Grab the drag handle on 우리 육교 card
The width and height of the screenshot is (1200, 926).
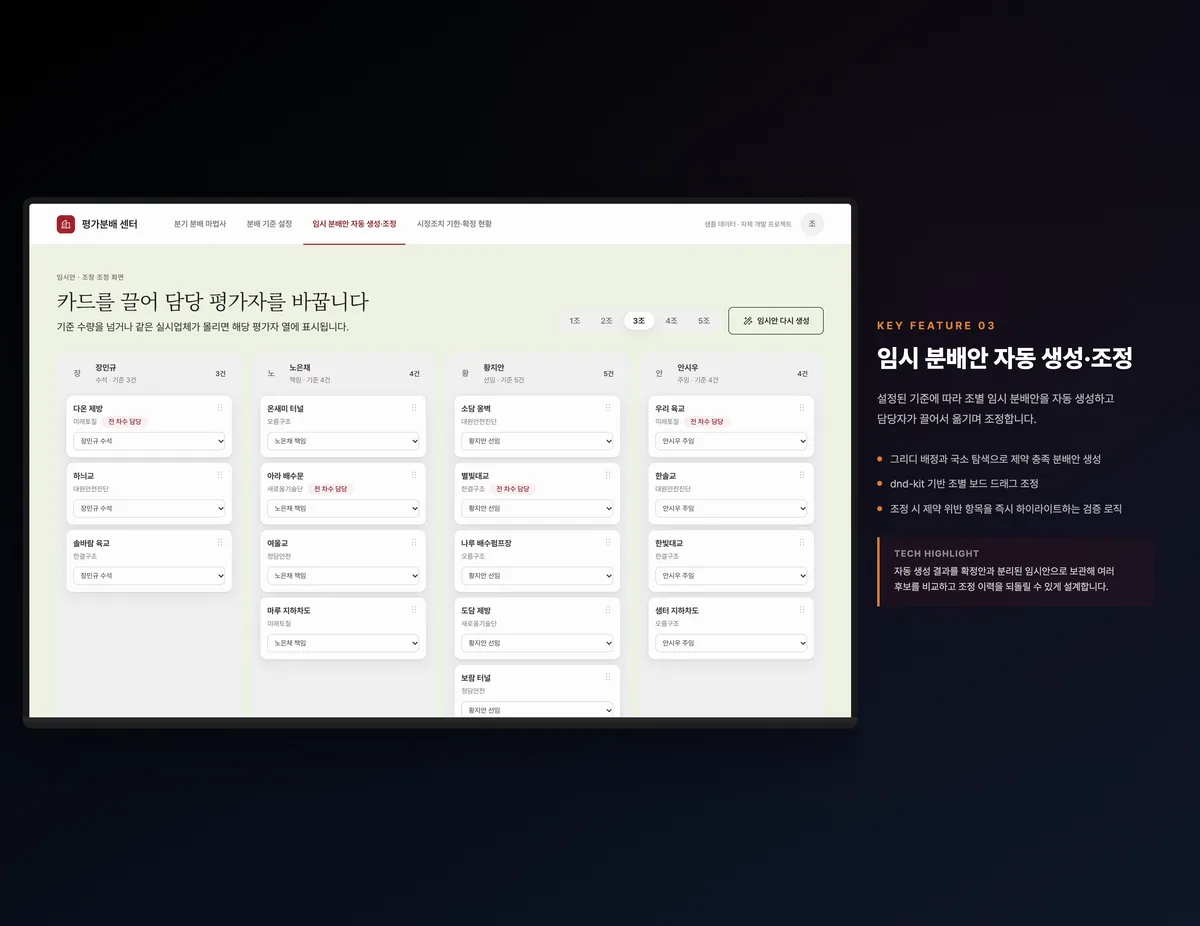click(802, 408)
